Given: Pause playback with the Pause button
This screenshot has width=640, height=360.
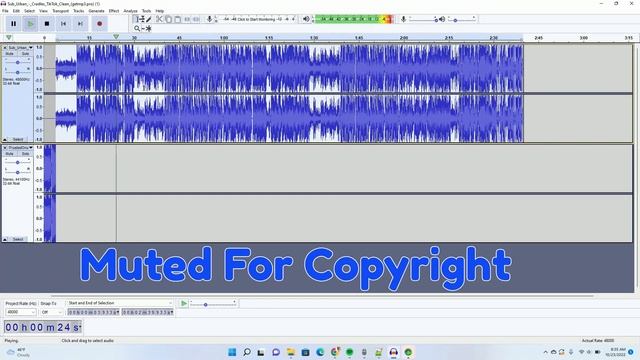Looking at the screenshot, I should (x=13, y=24).
